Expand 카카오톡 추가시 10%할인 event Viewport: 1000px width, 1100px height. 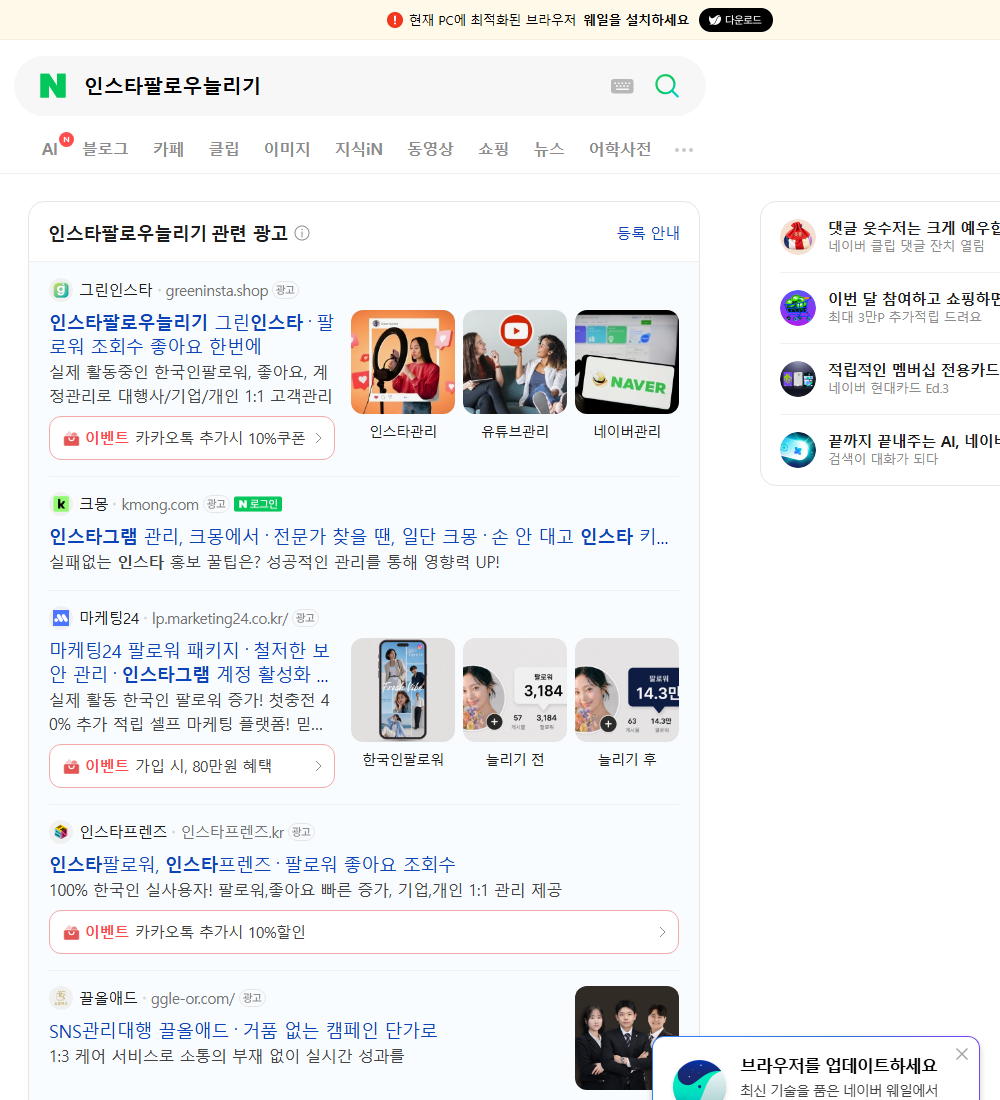click(364, 932)
